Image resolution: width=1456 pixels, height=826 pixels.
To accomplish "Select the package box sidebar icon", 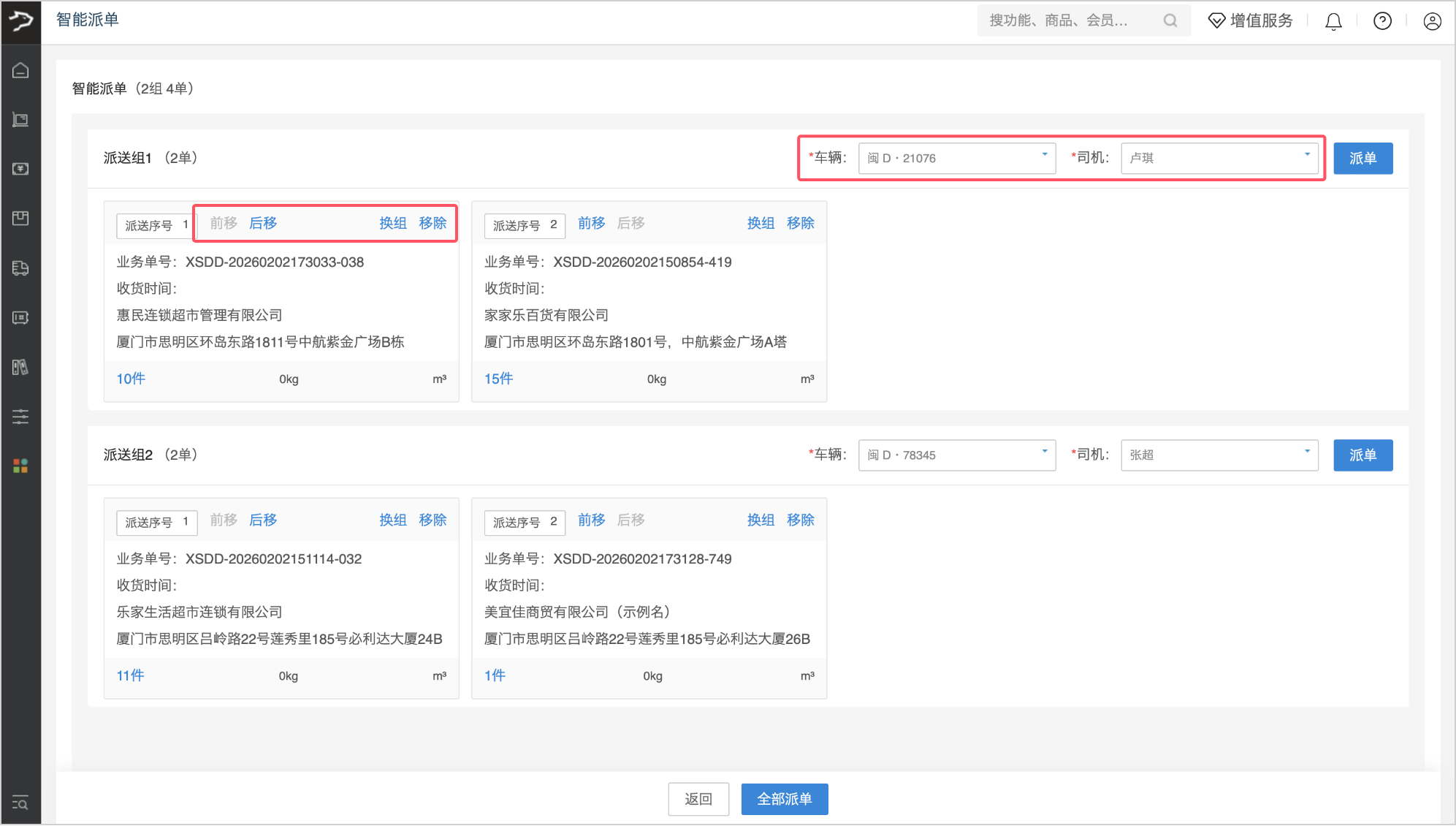I will point(20,219).
